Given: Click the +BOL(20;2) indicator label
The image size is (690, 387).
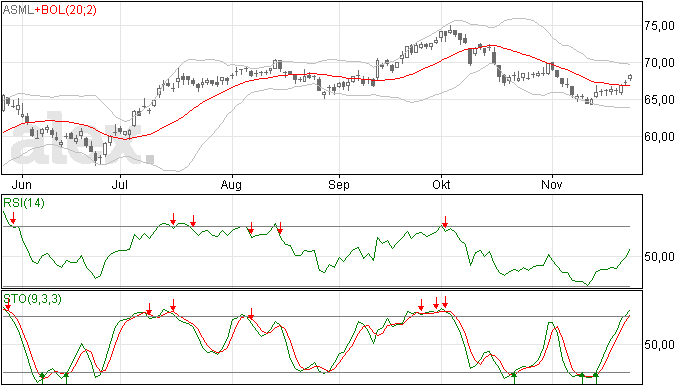Looking at the screenshot, I should point(66,10).
